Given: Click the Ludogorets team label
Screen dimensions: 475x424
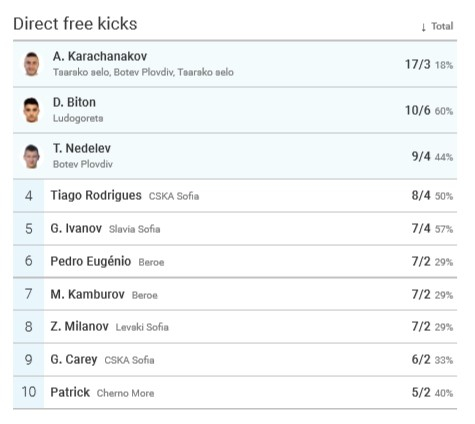Looking at the screenshot, I should (78, 118).
